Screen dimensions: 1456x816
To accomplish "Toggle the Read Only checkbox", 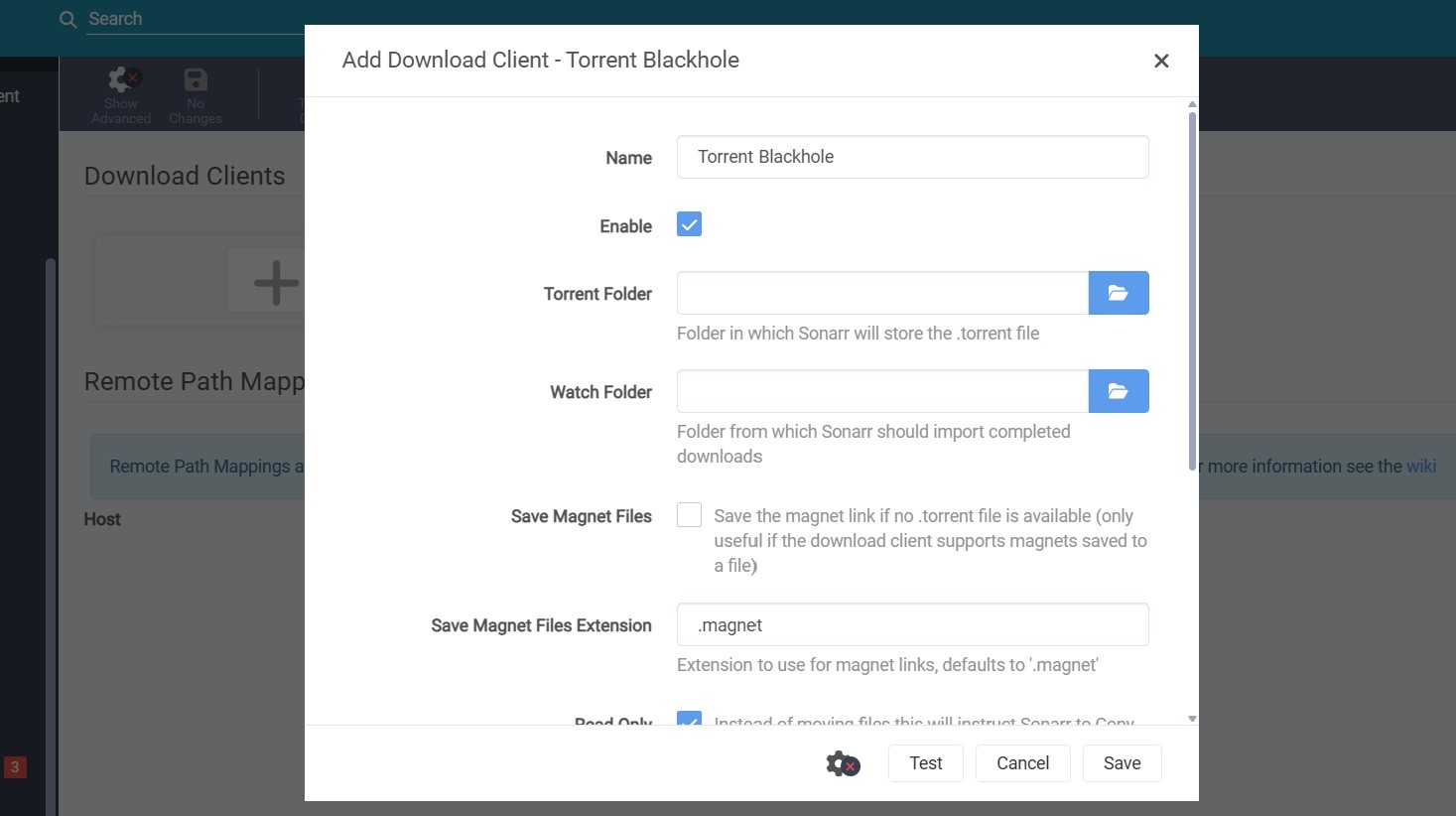I will [x=689, y=718].
